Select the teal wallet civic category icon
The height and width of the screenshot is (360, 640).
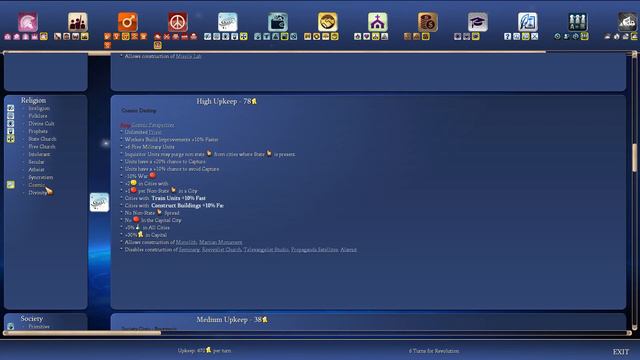click(278, 22)
